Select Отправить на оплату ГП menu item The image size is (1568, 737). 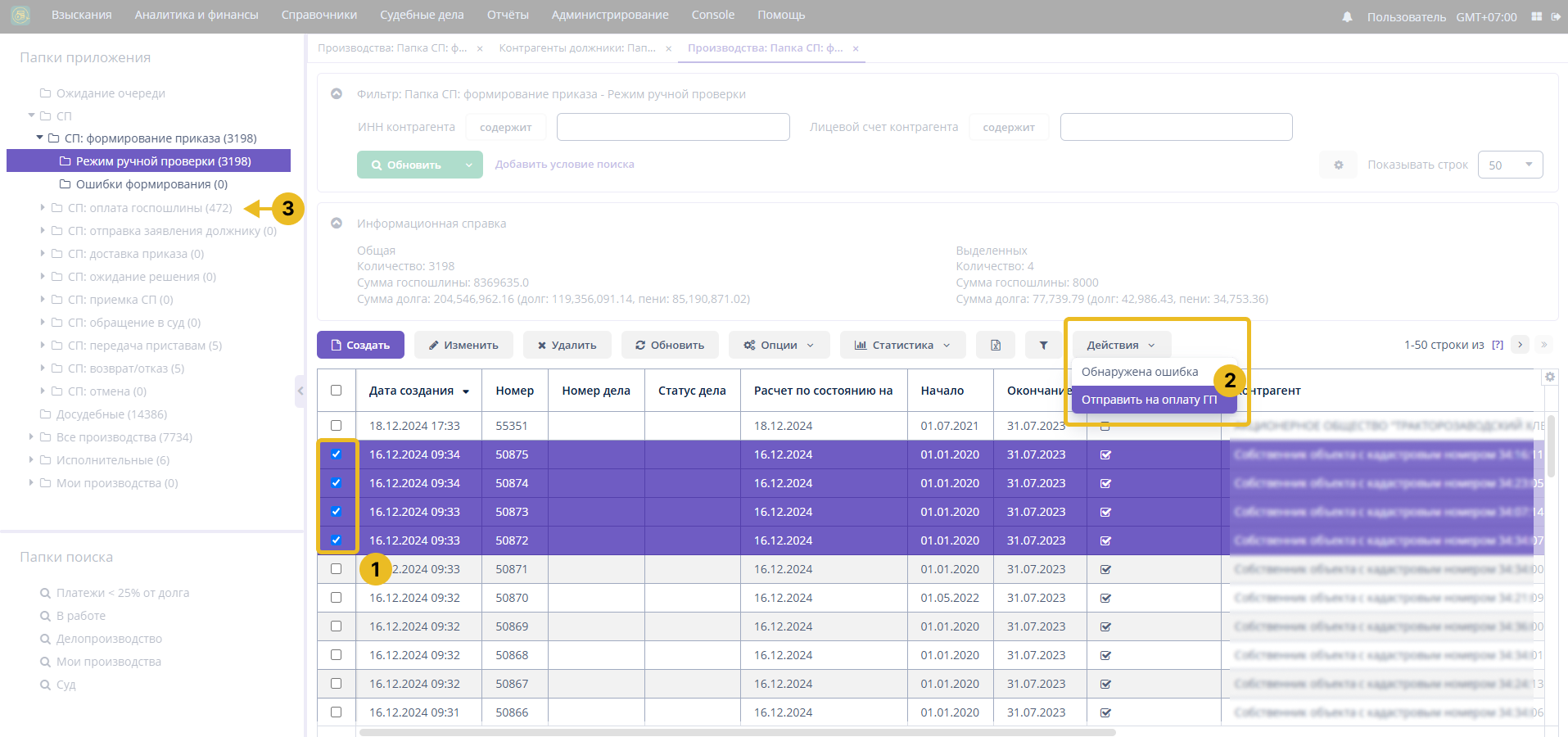pyautogui.click(x=1148, y=400)
